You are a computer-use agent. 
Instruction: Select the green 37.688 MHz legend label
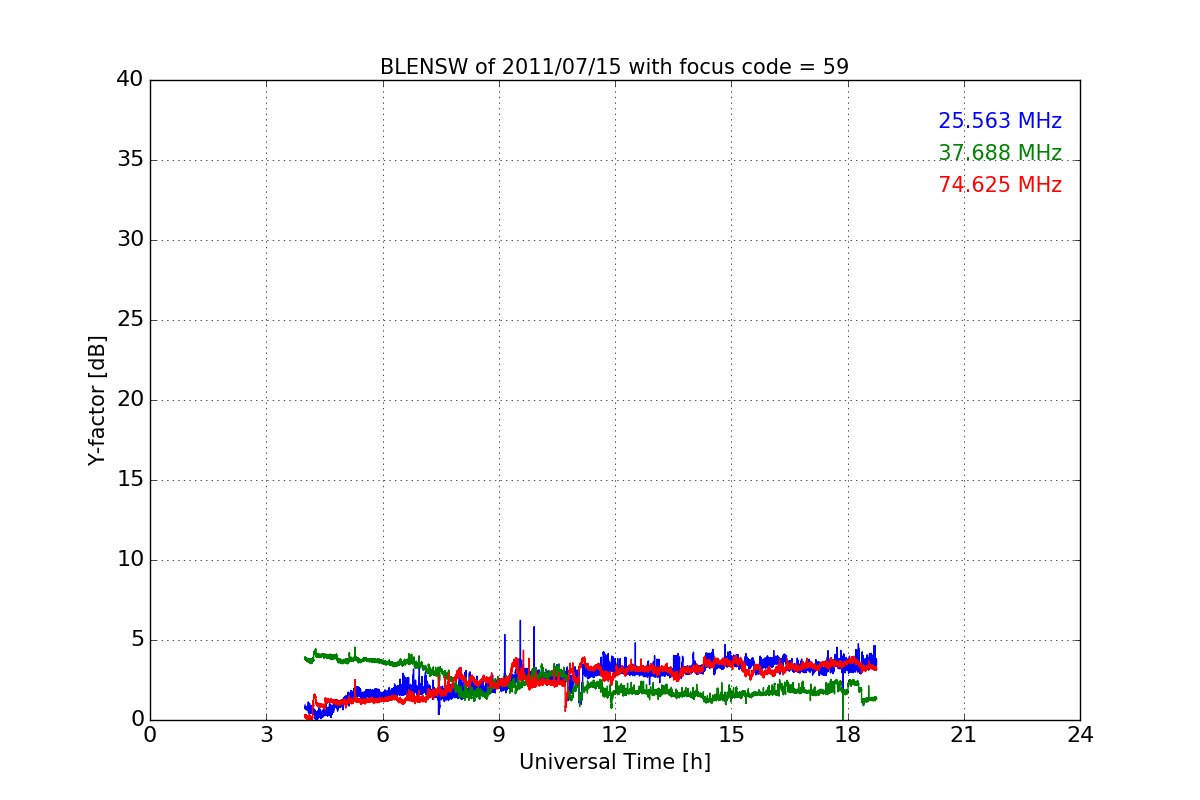1000,153
